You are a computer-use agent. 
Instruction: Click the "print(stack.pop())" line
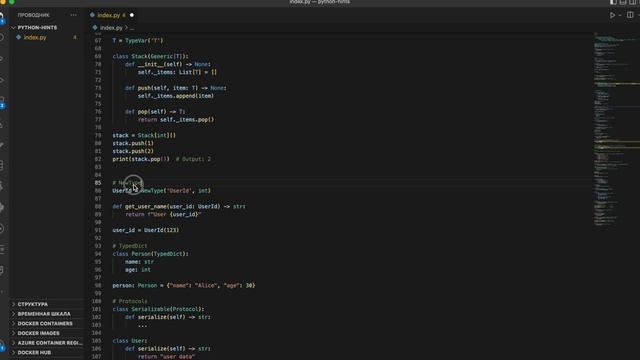point(141,159)
